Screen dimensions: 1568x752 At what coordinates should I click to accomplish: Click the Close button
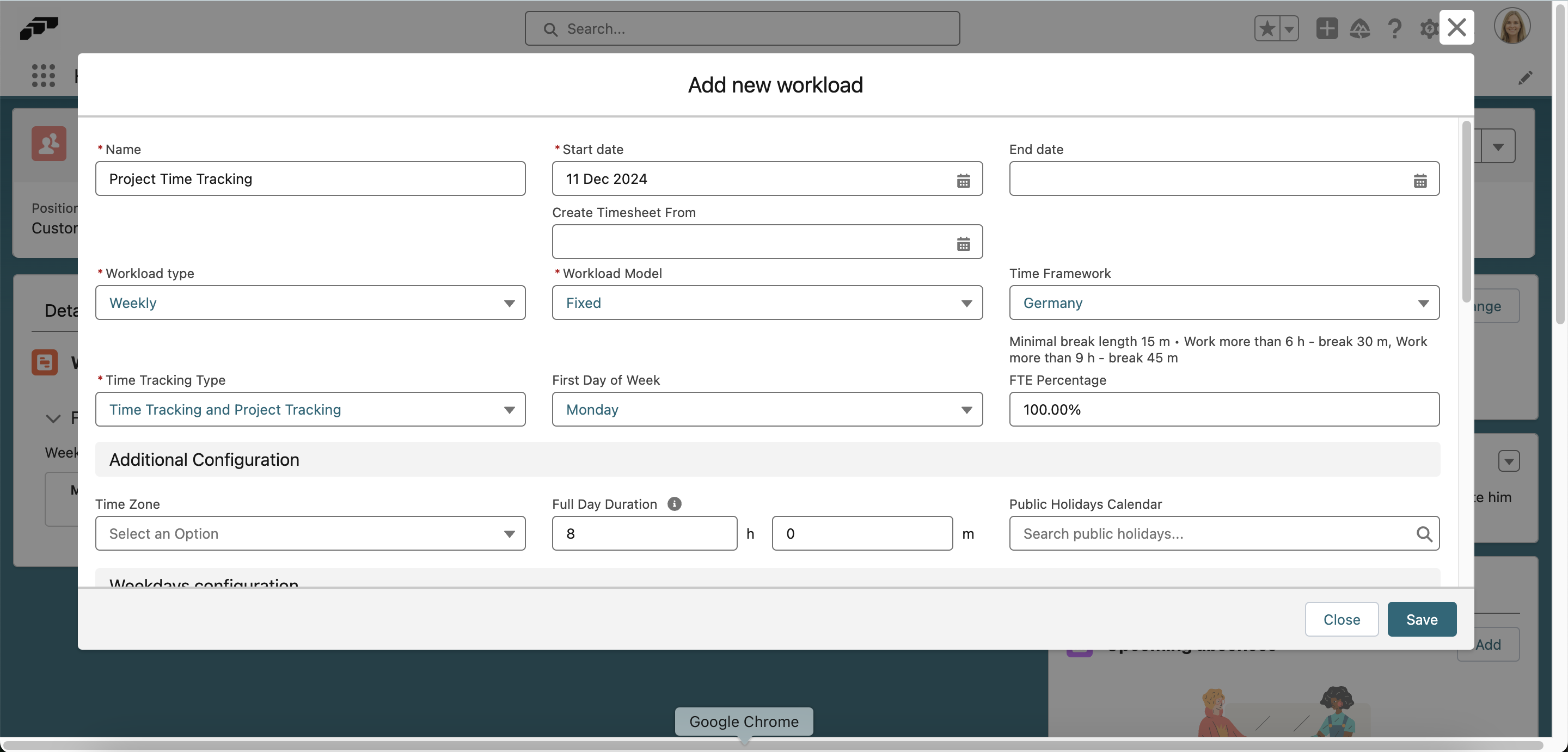[x=1342, y=619]
